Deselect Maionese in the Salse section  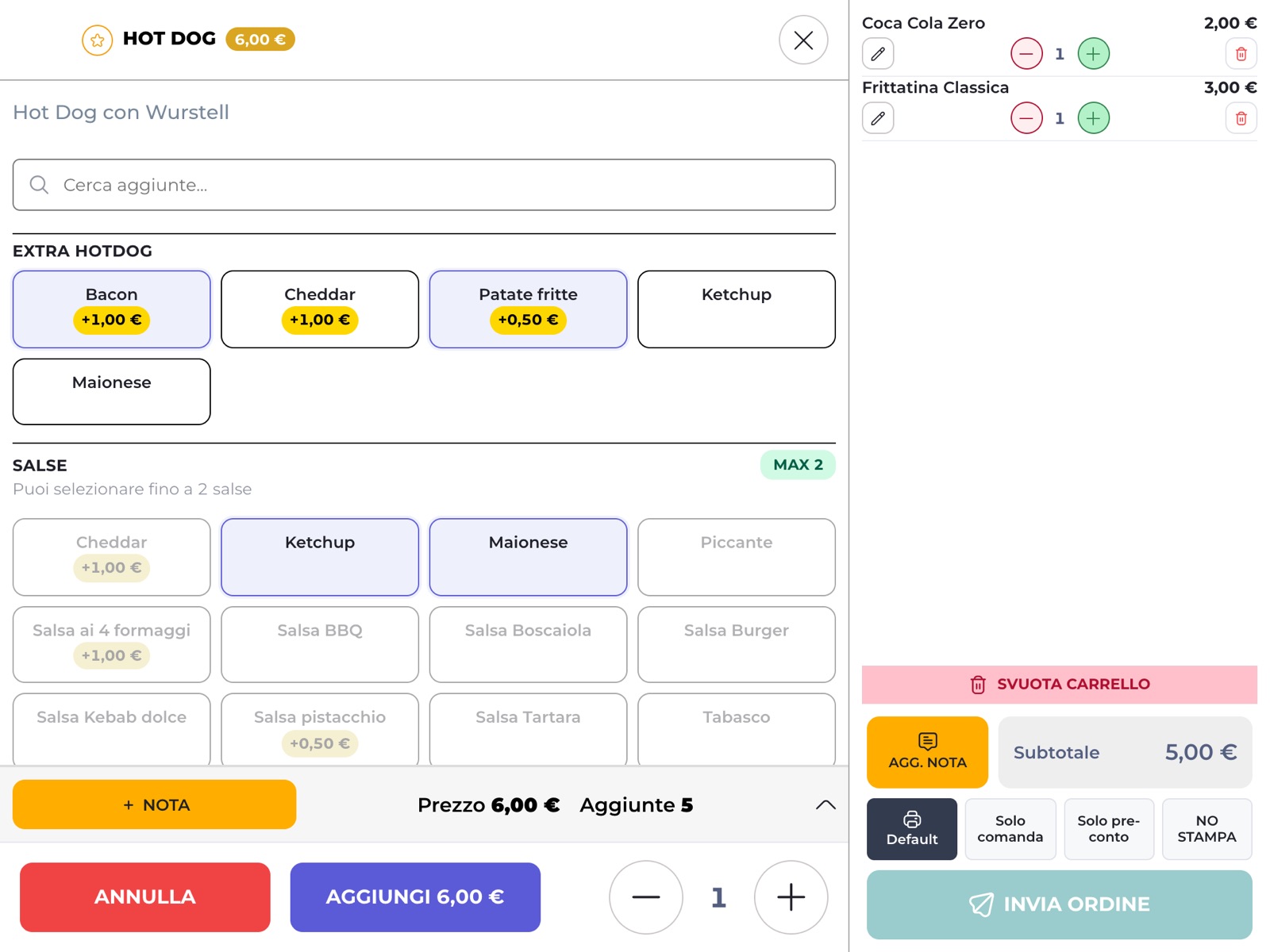click(529, 557)
